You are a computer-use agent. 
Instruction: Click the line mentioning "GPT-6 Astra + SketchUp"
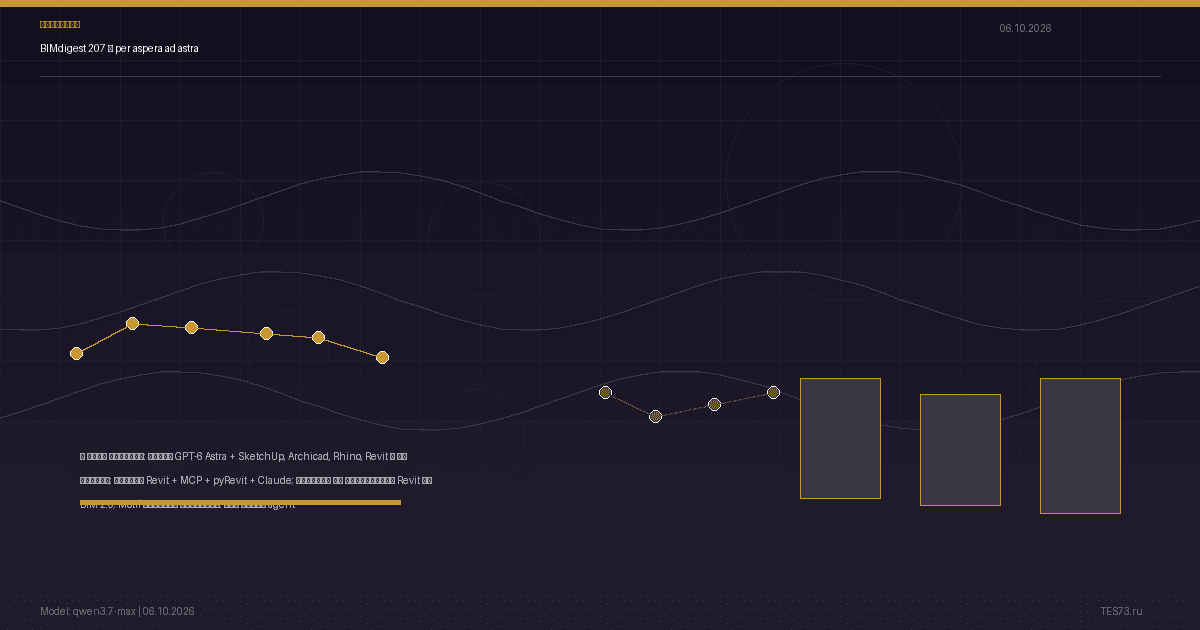[243, 456]
